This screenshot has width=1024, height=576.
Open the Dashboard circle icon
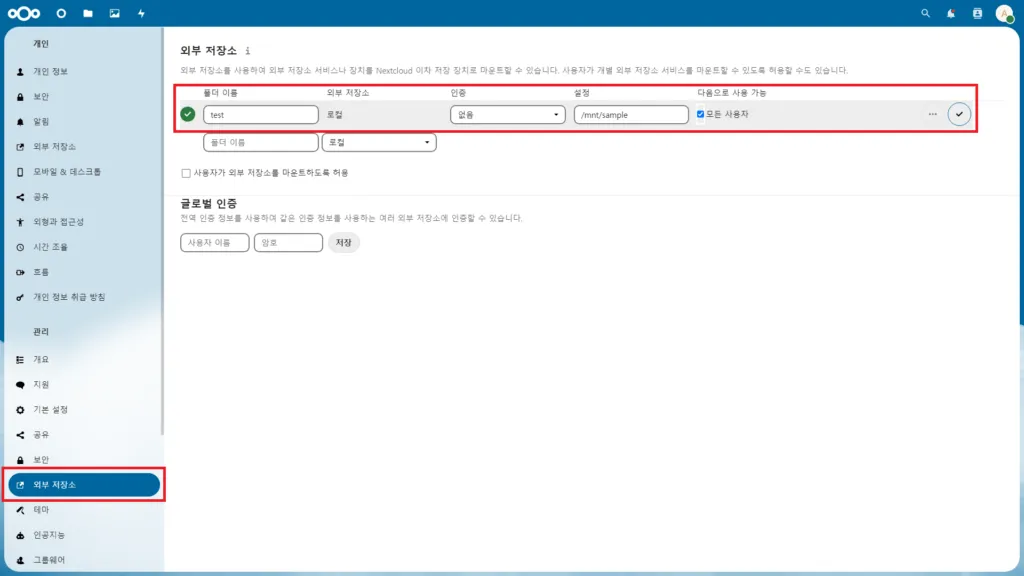(61, 13)
